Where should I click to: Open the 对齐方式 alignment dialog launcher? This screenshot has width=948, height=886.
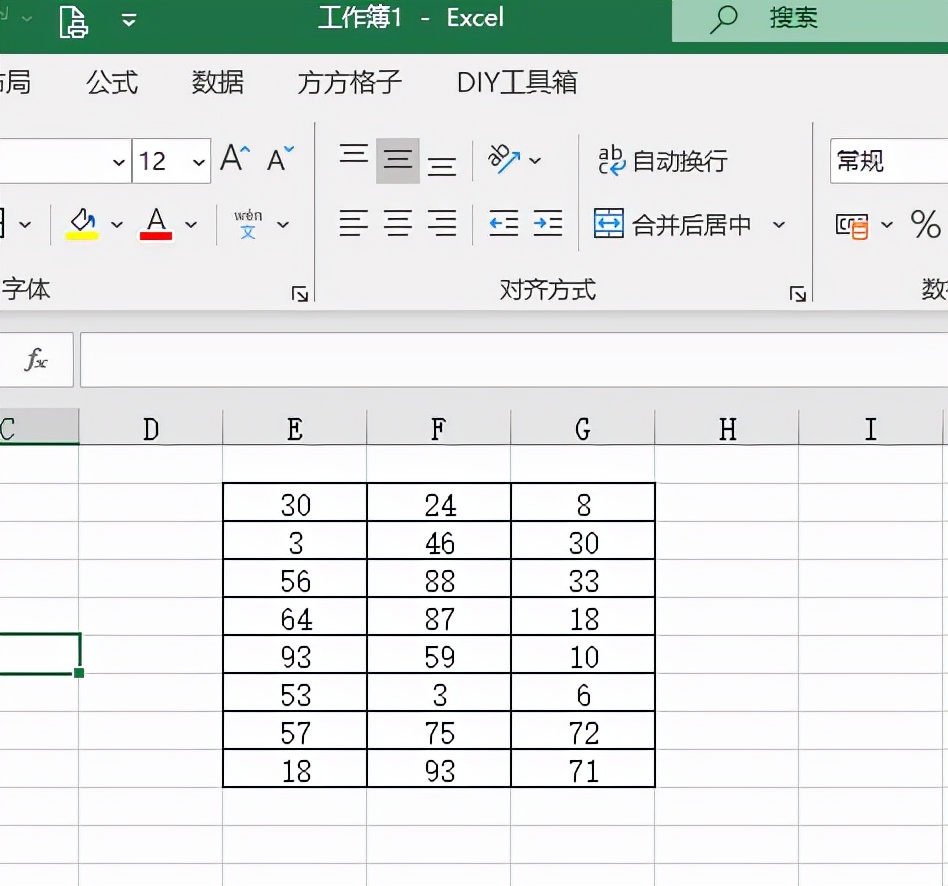799,293
